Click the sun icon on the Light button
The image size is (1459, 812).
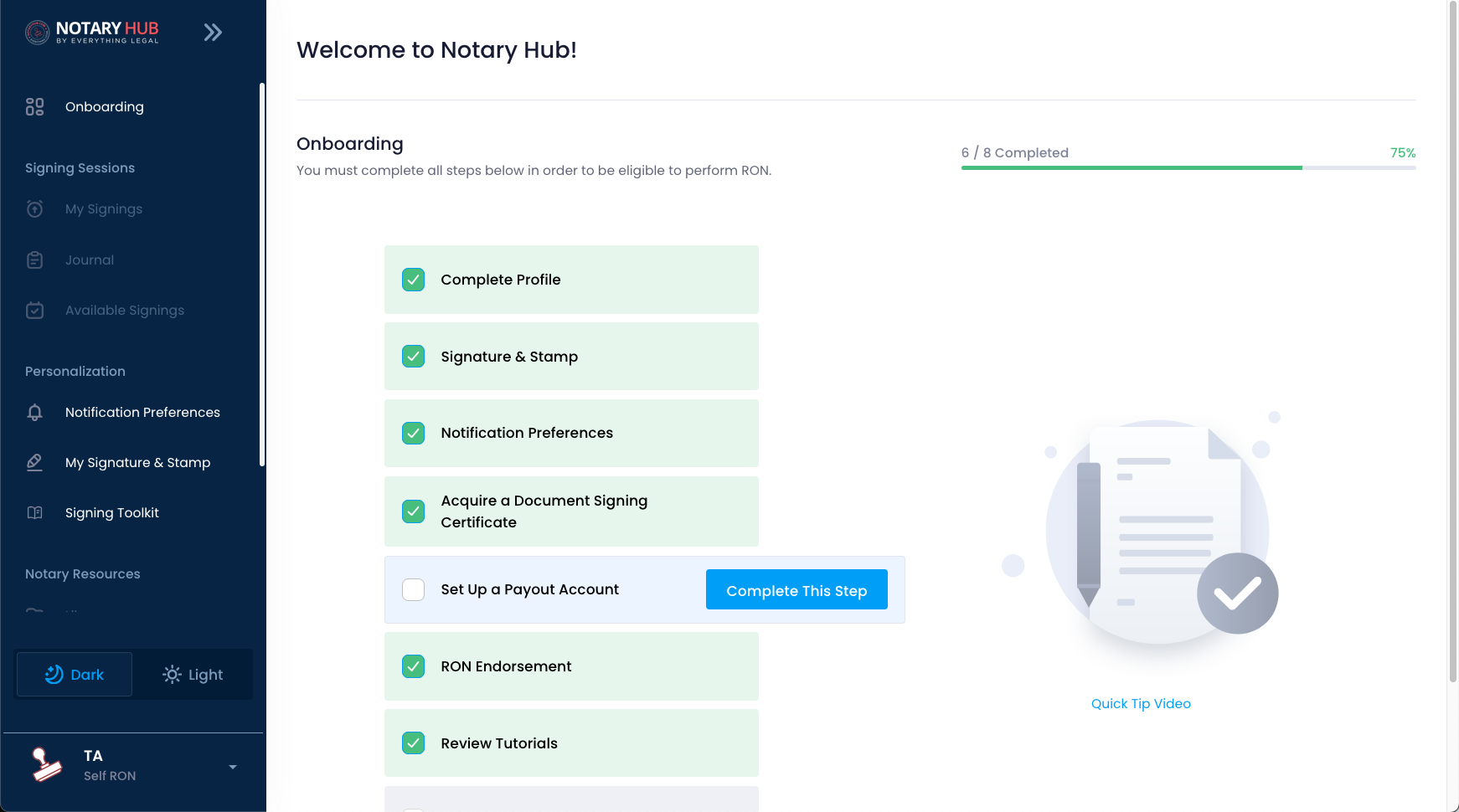click(172, 675)
